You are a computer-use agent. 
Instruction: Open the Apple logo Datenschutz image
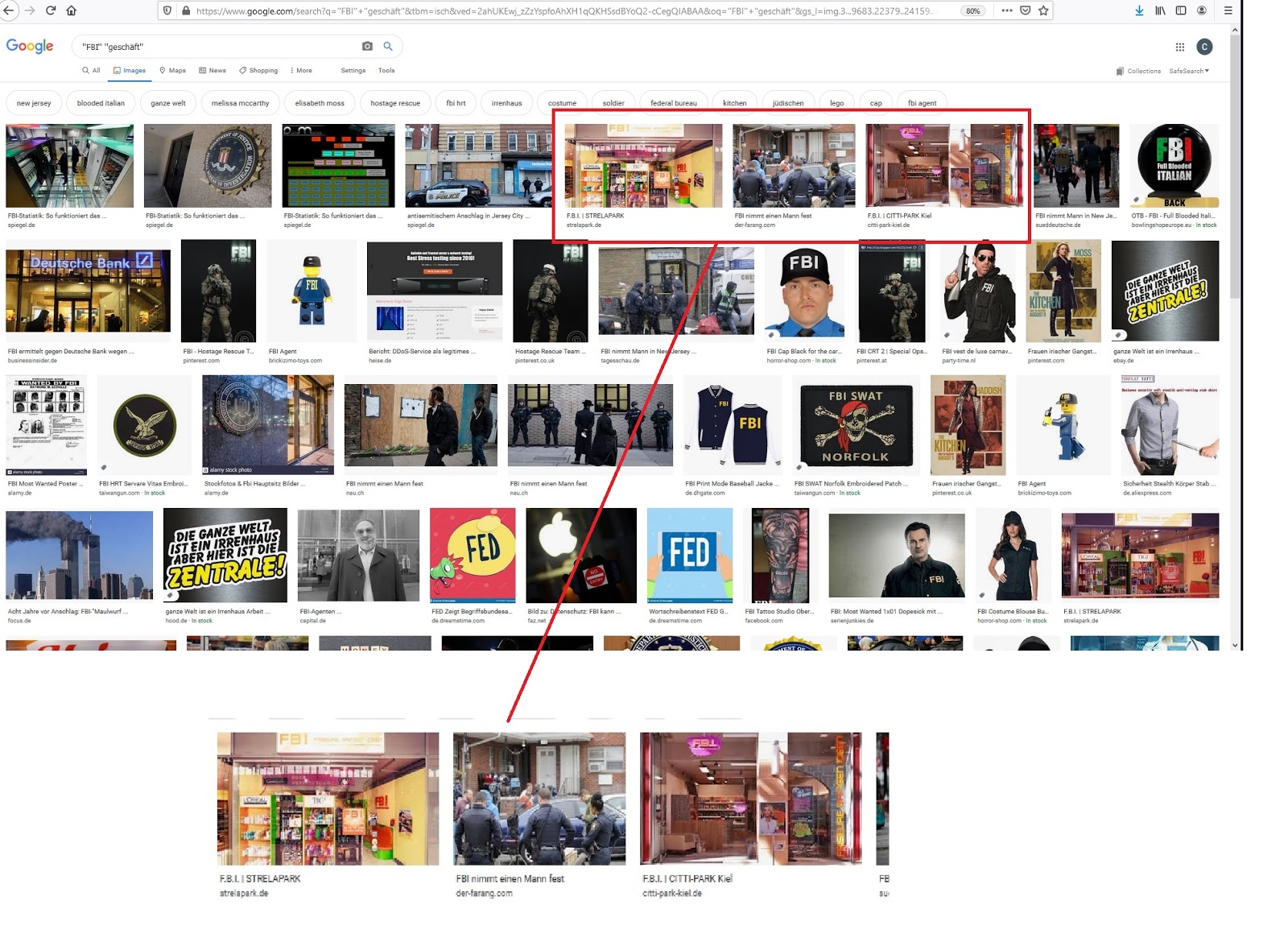580,555
